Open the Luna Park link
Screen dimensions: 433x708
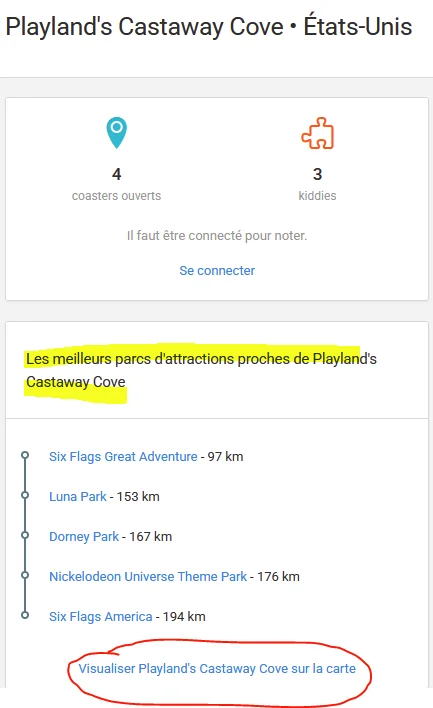78,496
